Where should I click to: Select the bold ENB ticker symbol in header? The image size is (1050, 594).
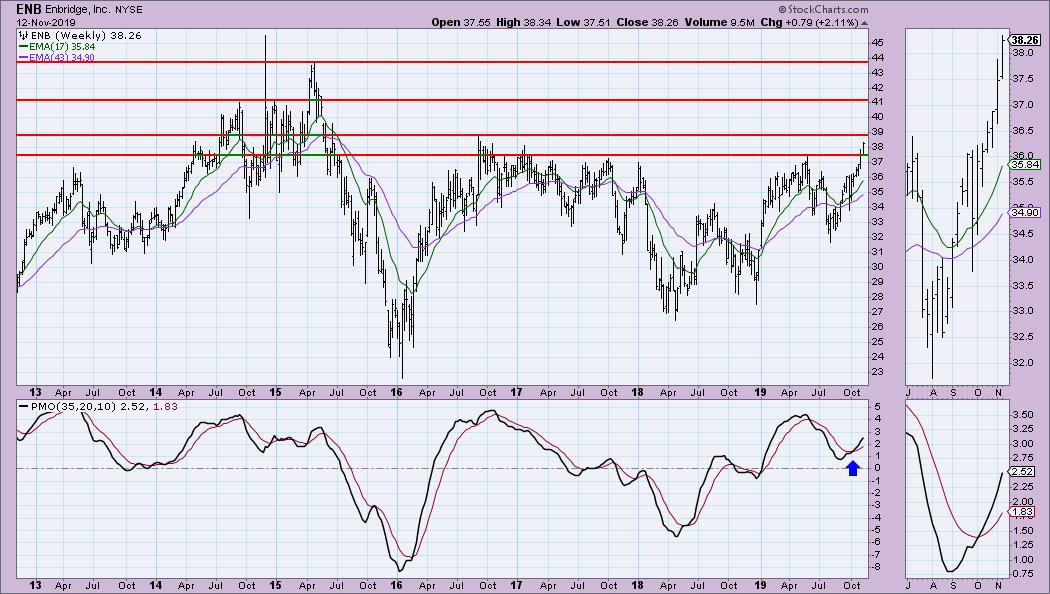point(29,9)
